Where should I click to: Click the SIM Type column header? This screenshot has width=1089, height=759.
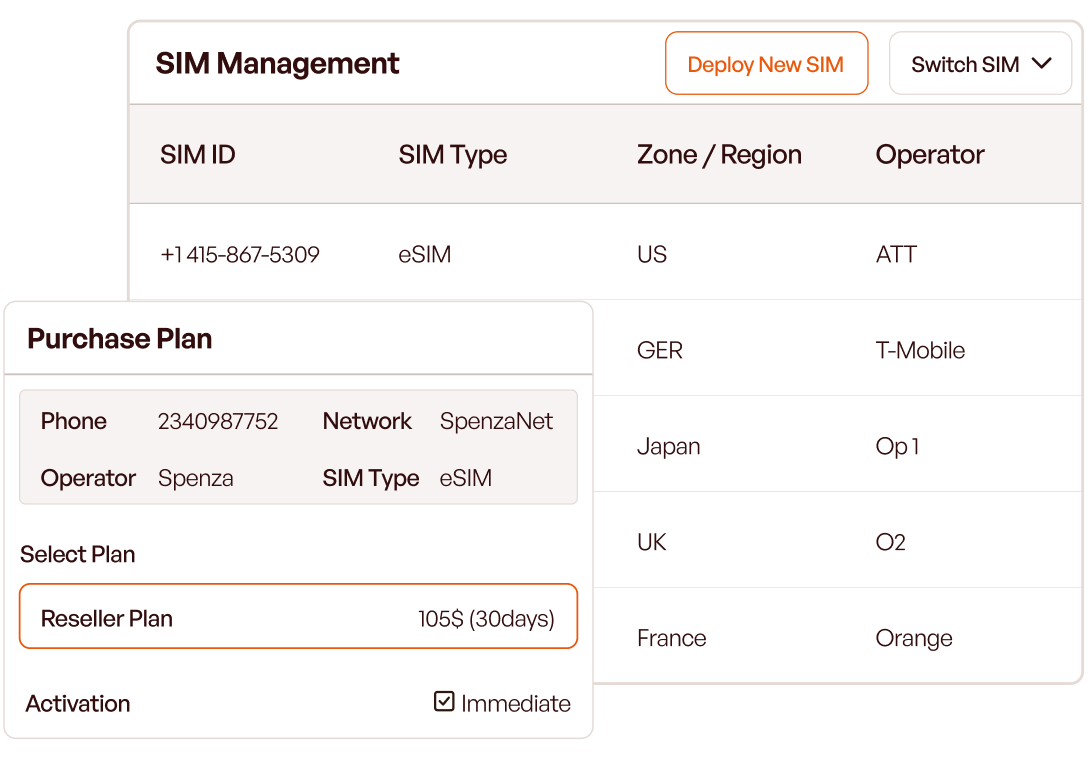[452, 155]
